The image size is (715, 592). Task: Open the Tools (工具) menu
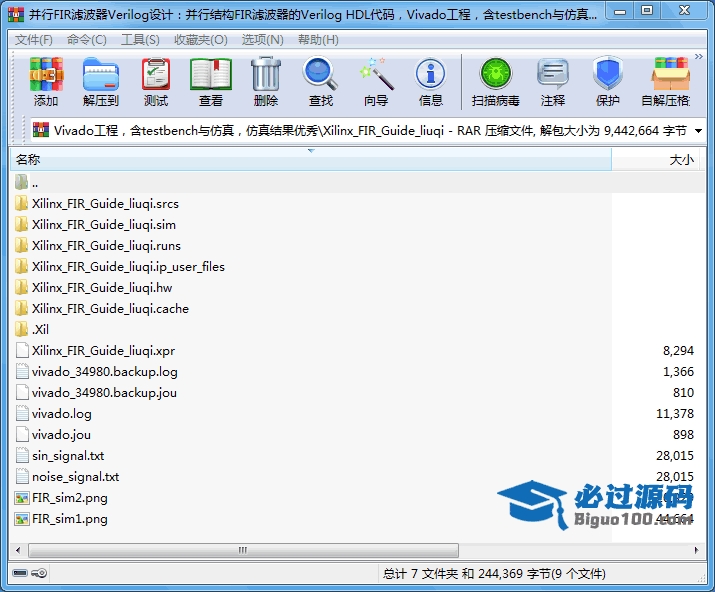[140, 40]
